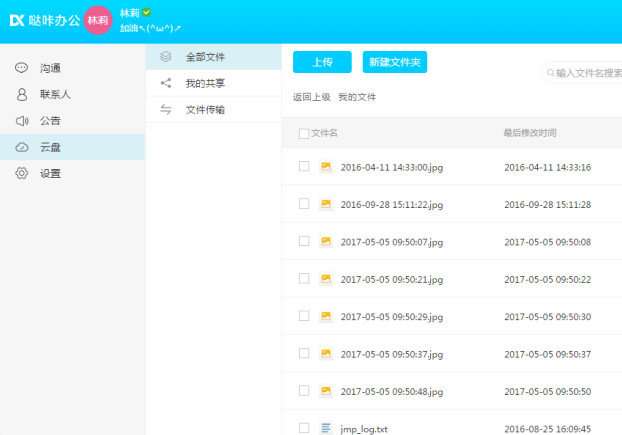Click the 返回上级 link
The width and height of the screenshot is (622, 435).
pyautogui.click(x=311, y=97)
